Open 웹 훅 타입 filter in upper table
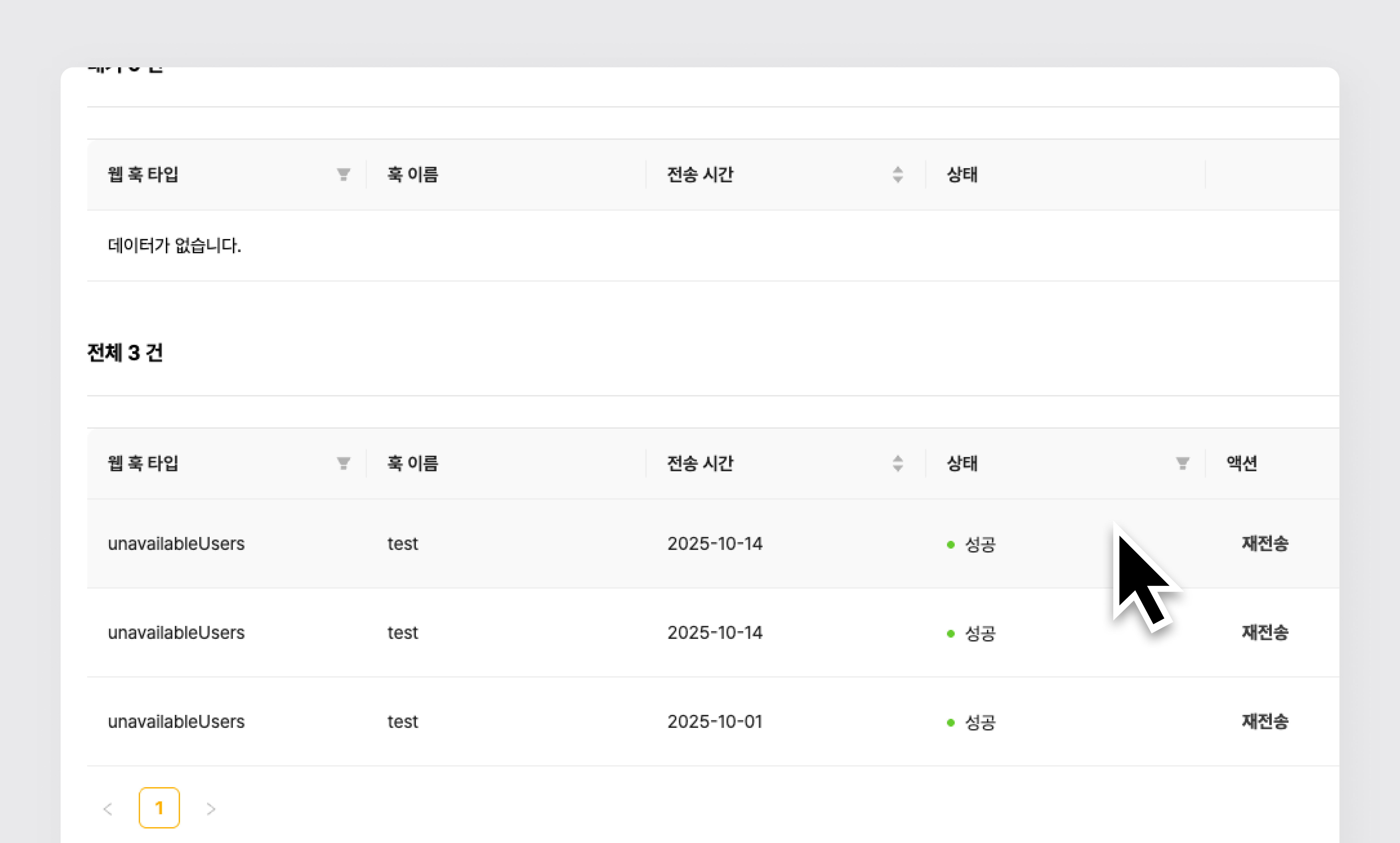The height and width of the screenshot is (843, 1400). [x=343, y=174]
